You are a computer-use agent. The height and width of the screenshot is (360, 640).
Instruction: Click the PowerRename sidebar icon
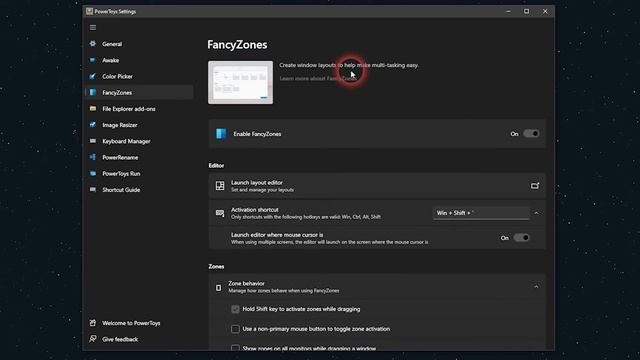(93, 157)
